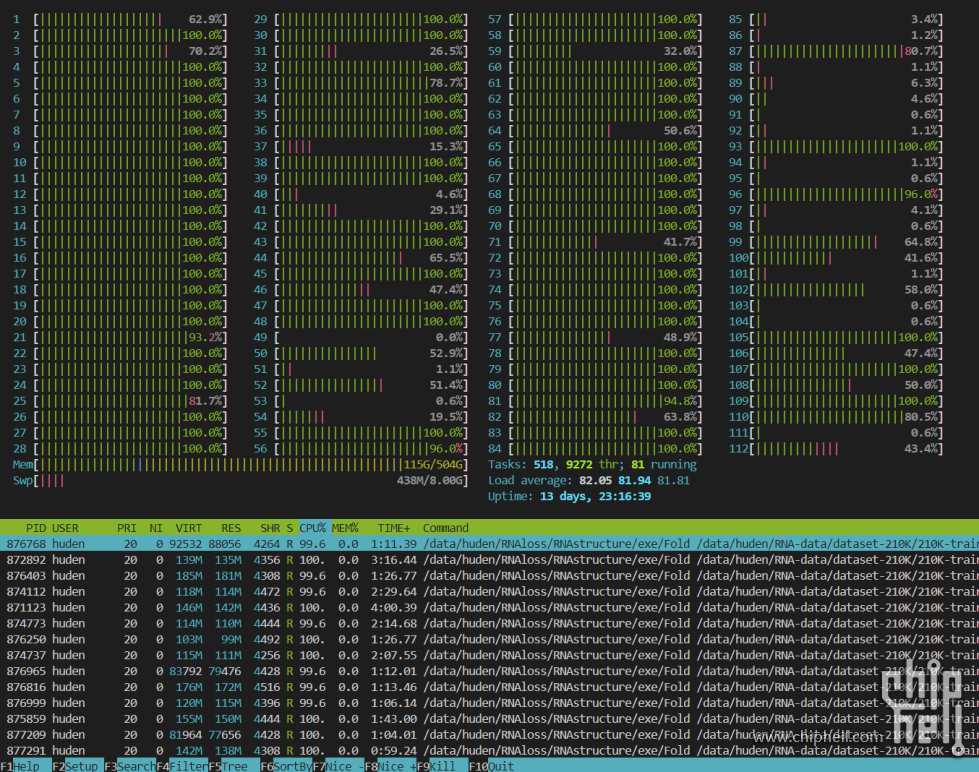979x772 pixels.
Task: Select the process row with PID 872892
Action: pos(490,560)
